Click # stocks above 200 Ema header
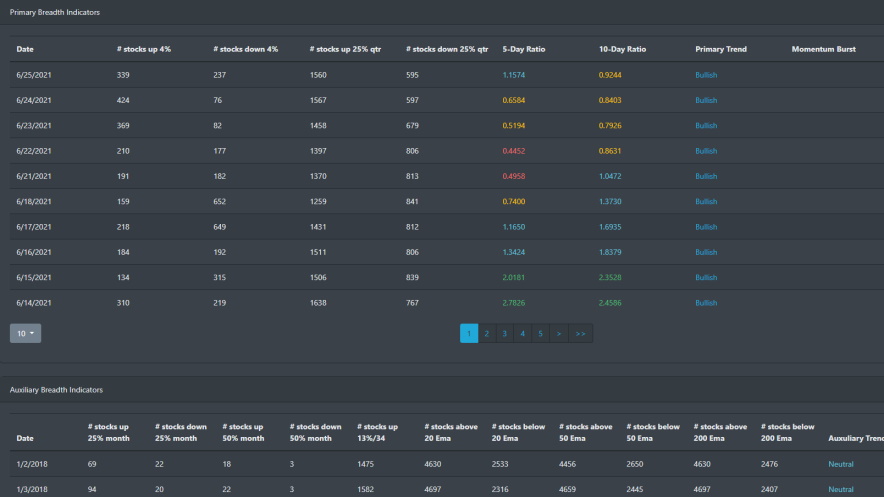This screenshot has height=497, width=884. coord(721,432)
